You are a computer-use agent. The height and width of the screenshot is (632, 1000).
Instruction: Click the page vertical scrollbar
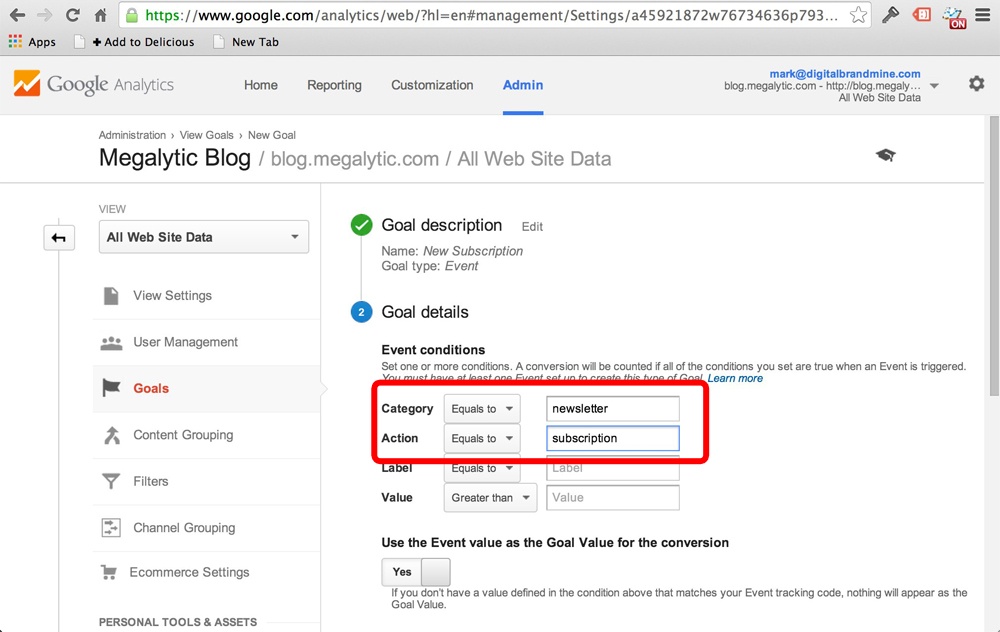click(x=994, y=255)
